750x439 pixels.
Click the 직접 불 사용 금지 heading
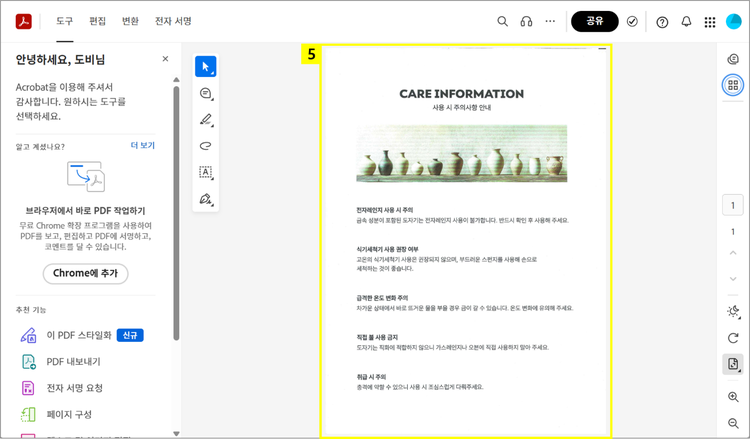377,337
